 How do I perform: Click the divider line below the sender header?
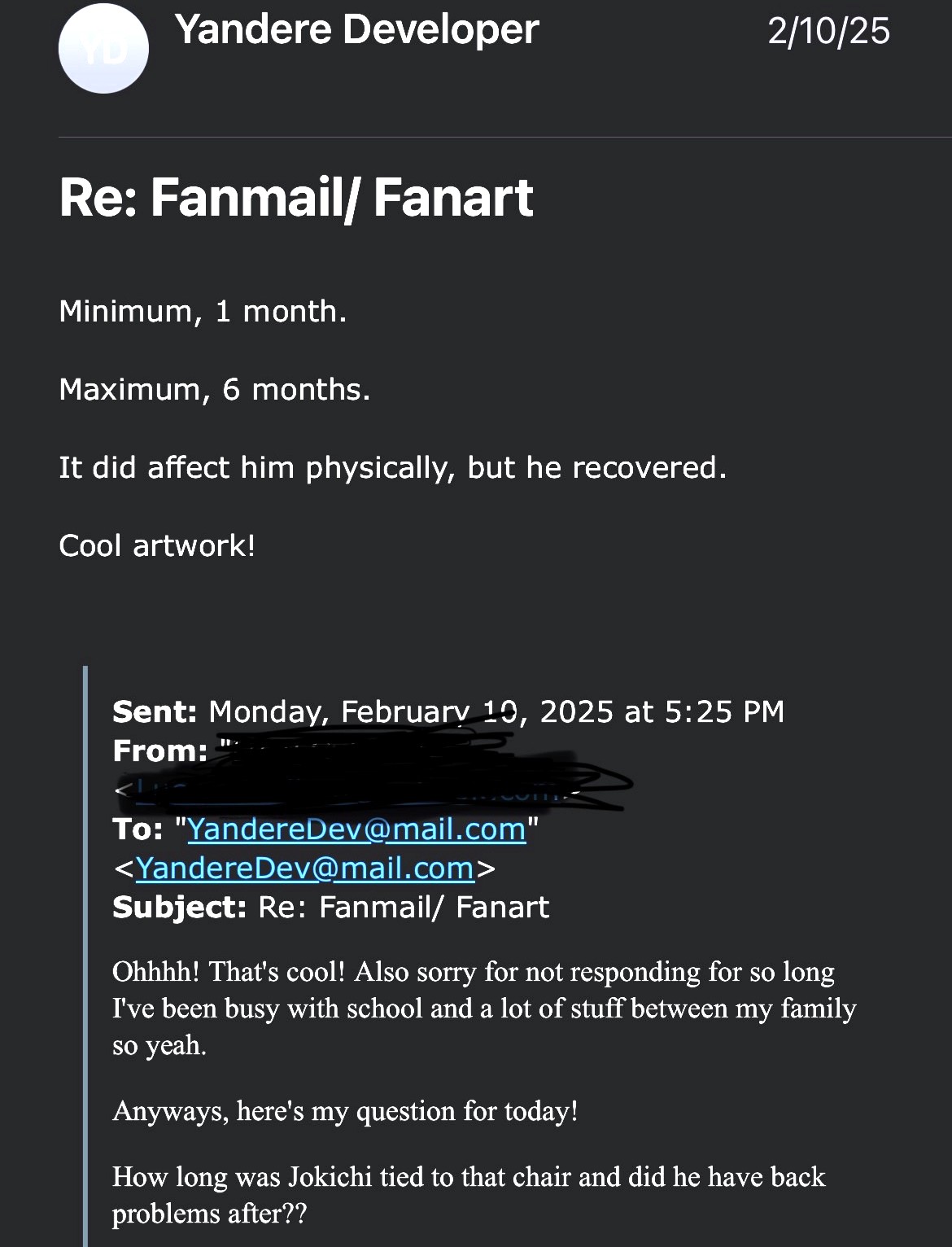pyautogui.click(x=504, y=137)
